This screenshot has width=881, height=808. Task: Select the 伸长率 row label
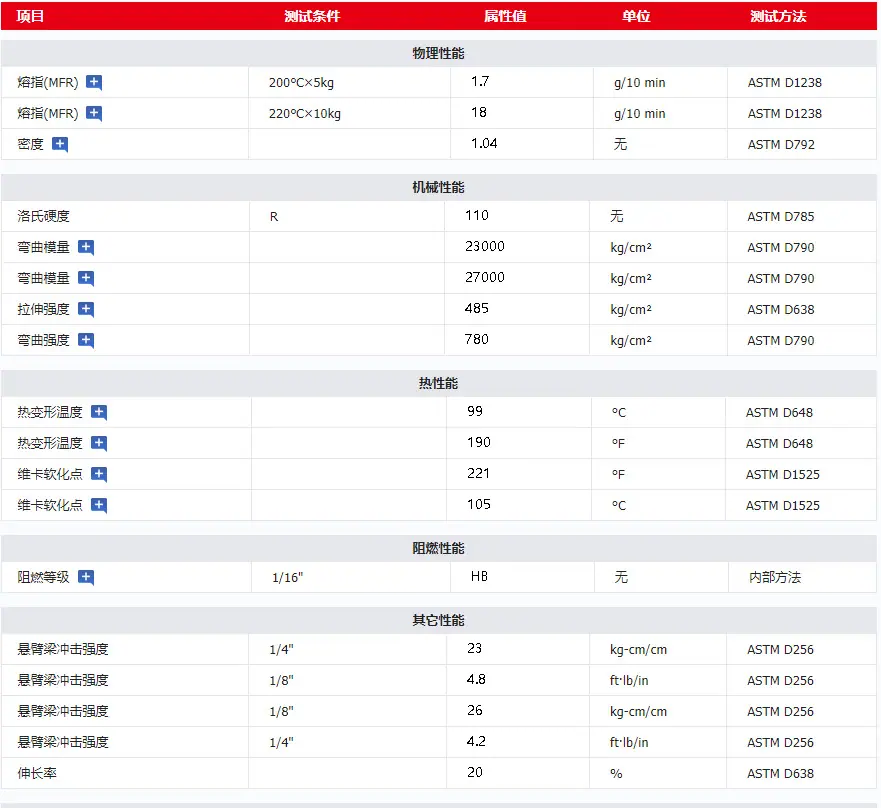click(37, 773)
